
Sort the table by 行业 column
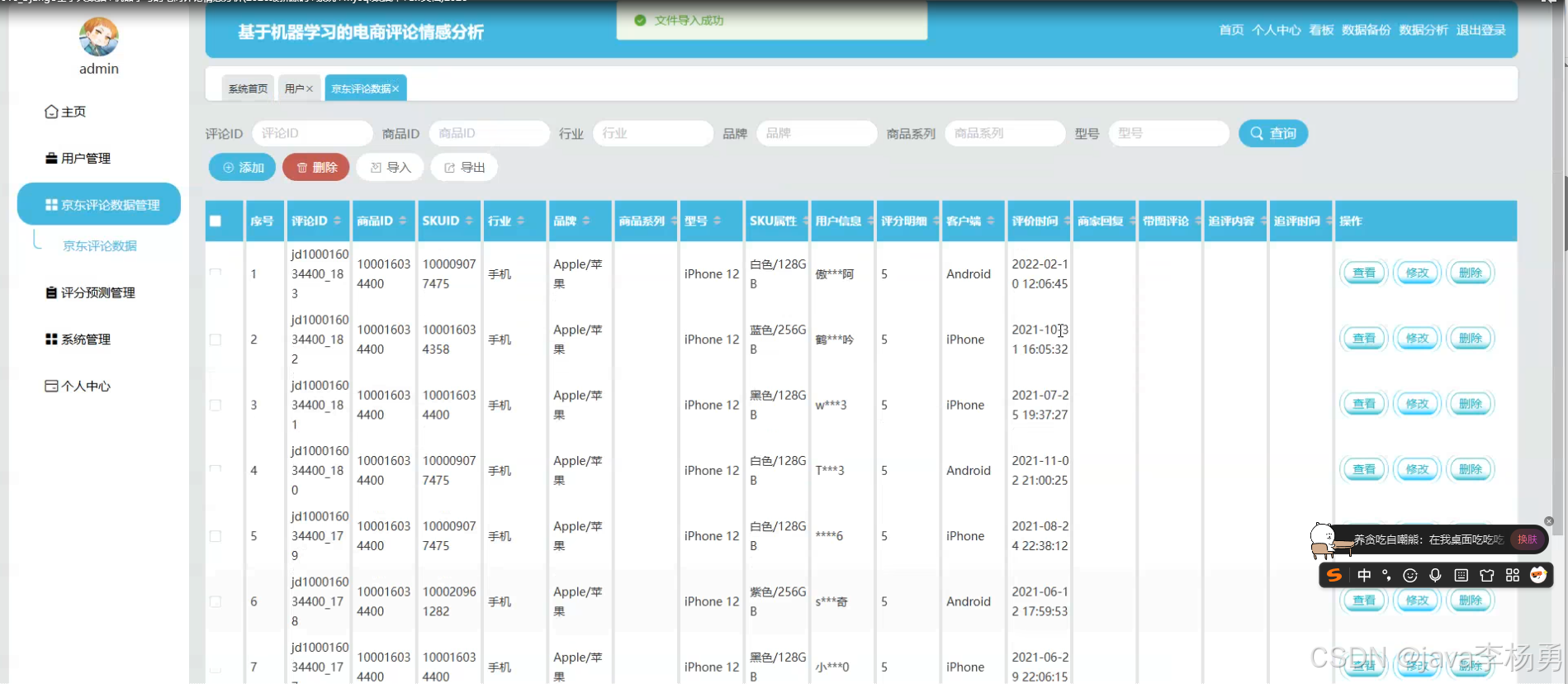520,221
